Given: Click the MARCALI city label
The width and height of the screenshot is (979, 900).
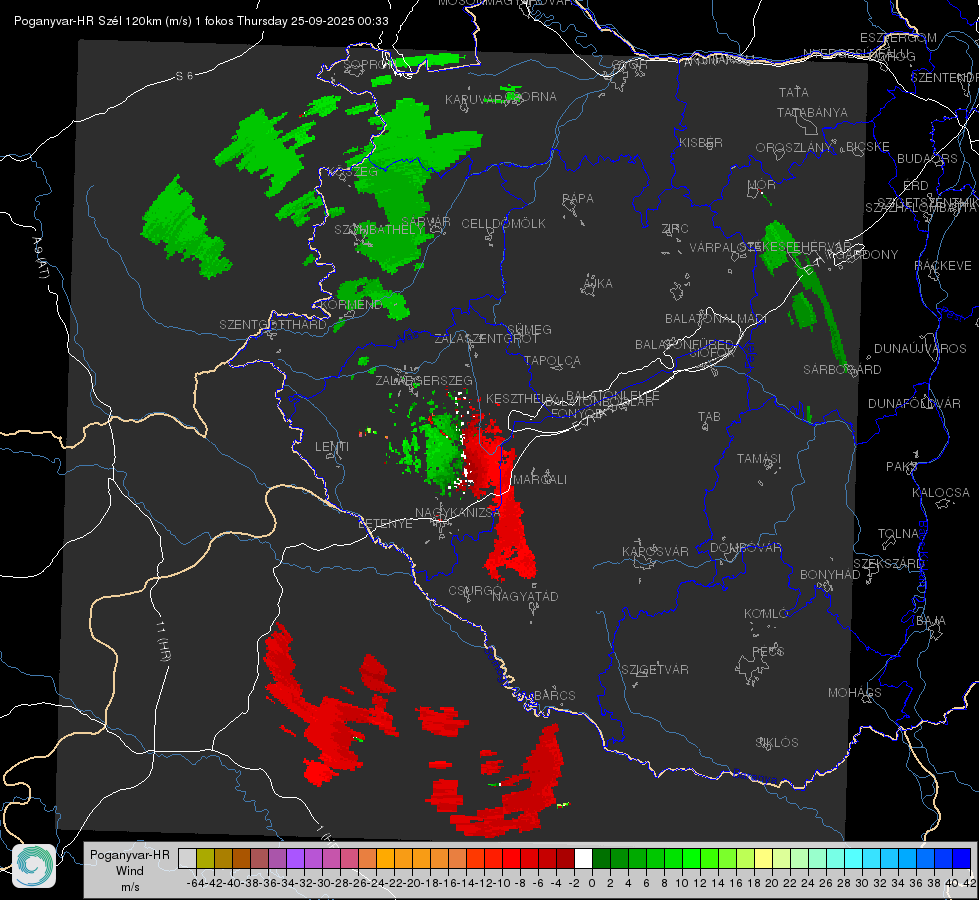Looking at the screenshot, I should (x=540, y=479).
